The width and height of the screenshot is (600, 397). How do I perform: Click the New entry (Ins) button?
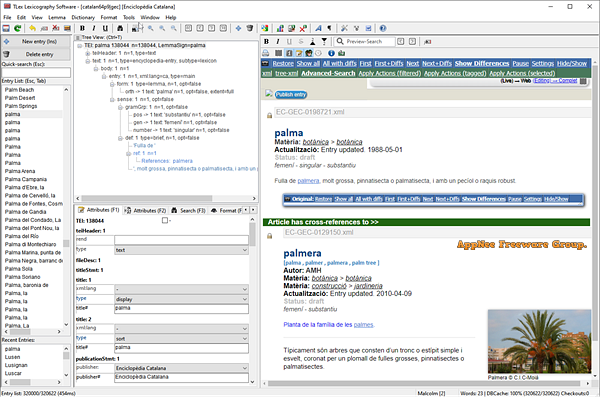pyautogui.click(x=36, y=41)
